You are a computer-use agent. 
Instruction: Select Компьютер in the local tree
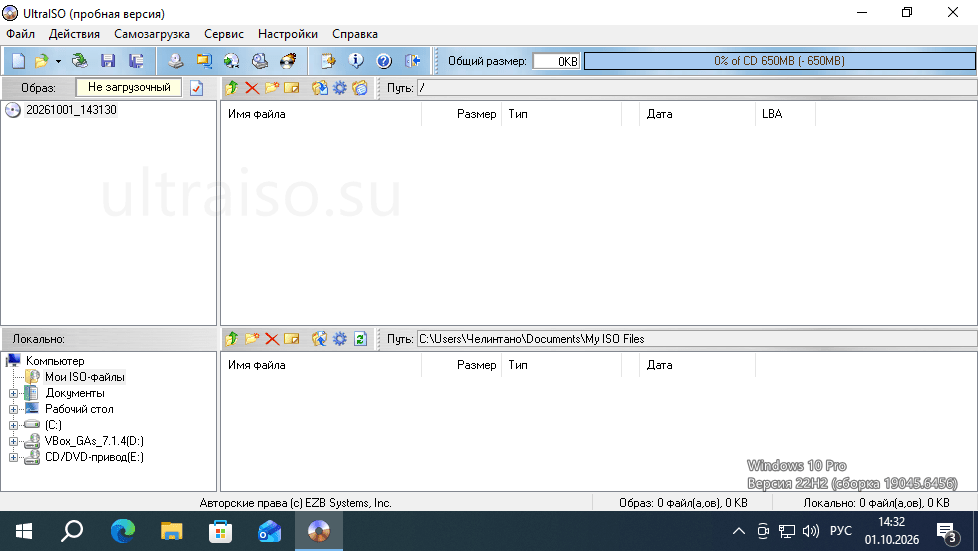point(55,361)
